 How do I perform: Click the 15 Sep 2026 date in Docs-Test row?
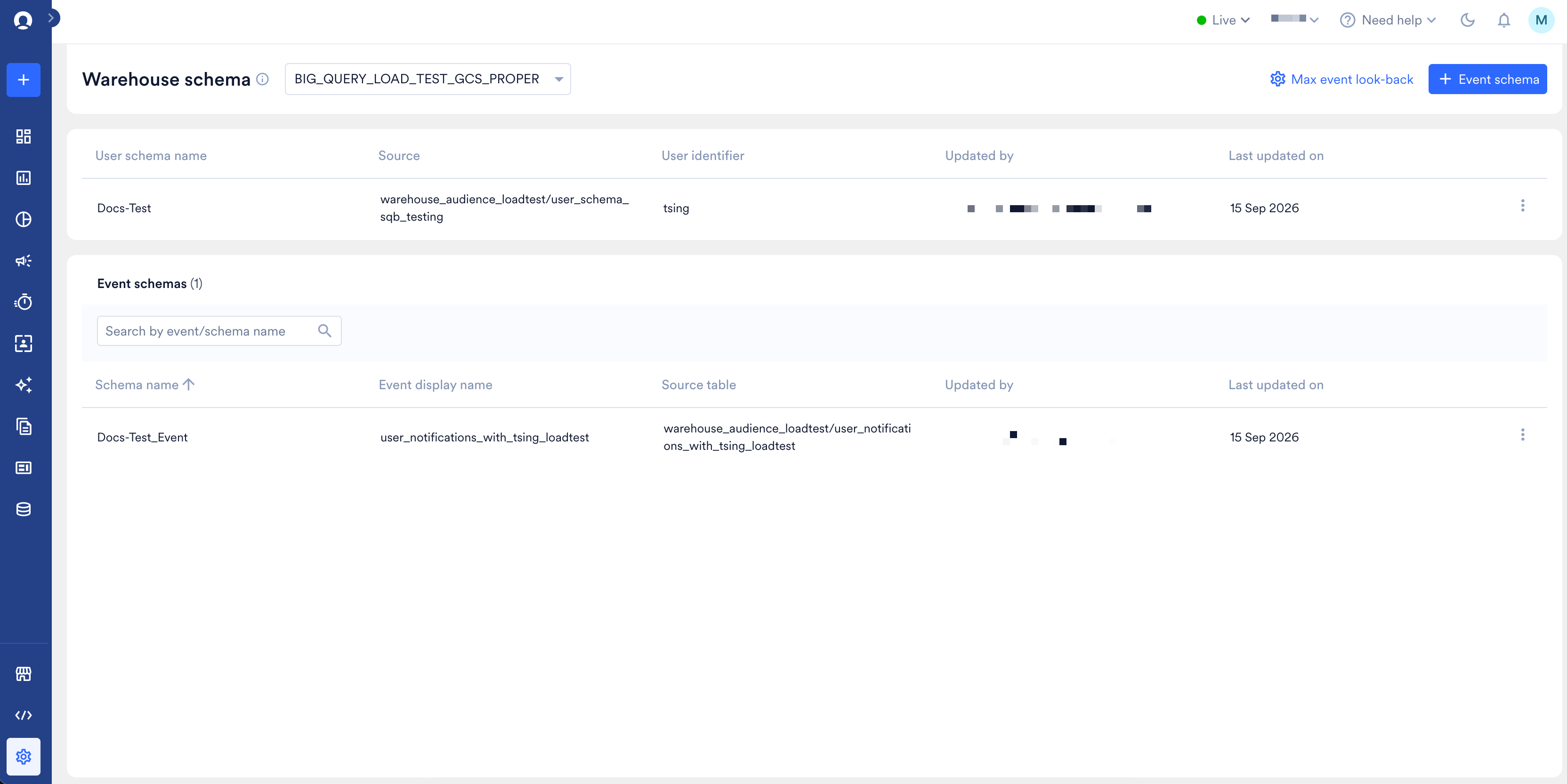point(1264,208)
